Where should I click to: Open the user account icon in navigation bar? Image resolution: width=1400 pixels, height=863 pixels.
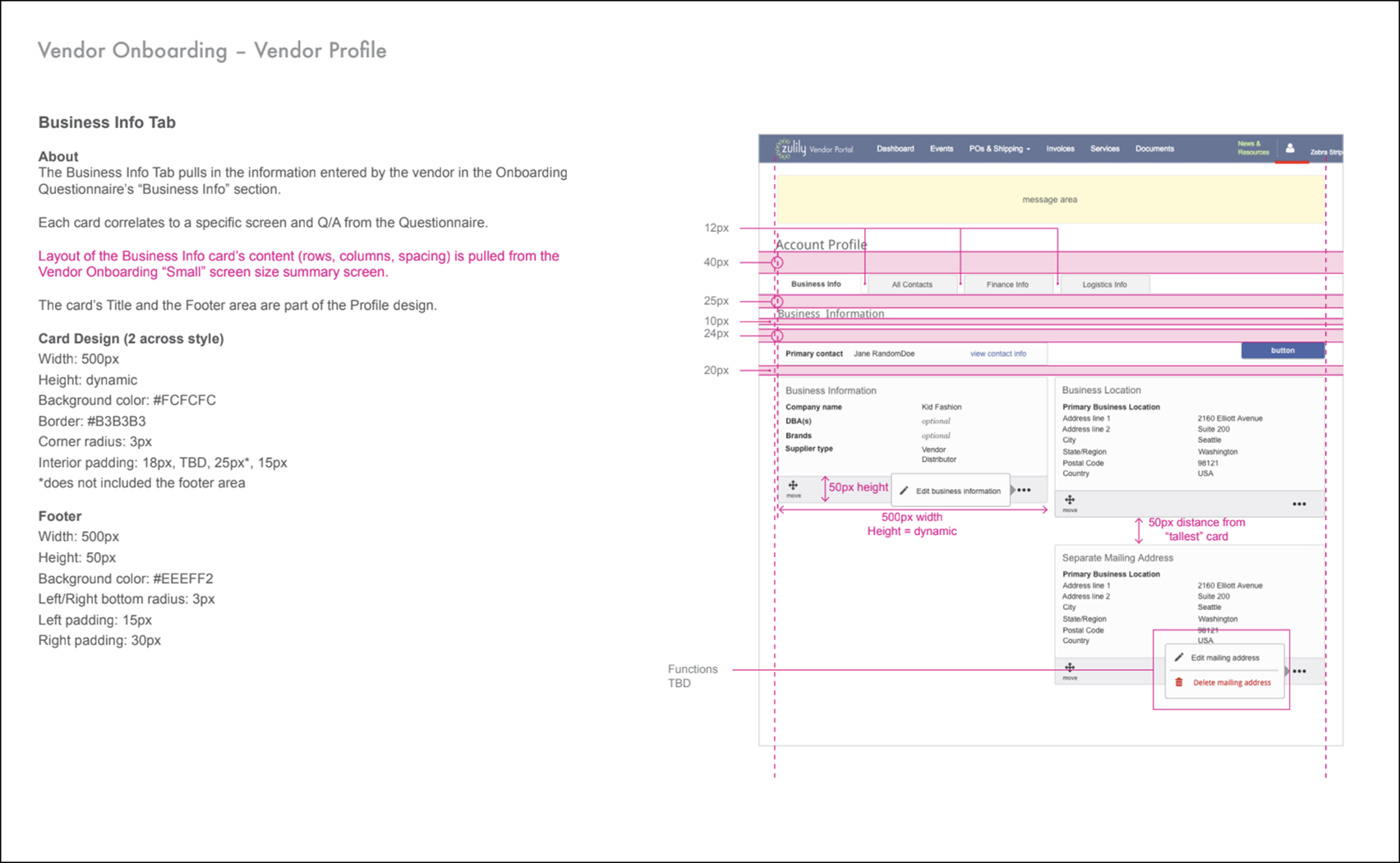[1292, 149]
